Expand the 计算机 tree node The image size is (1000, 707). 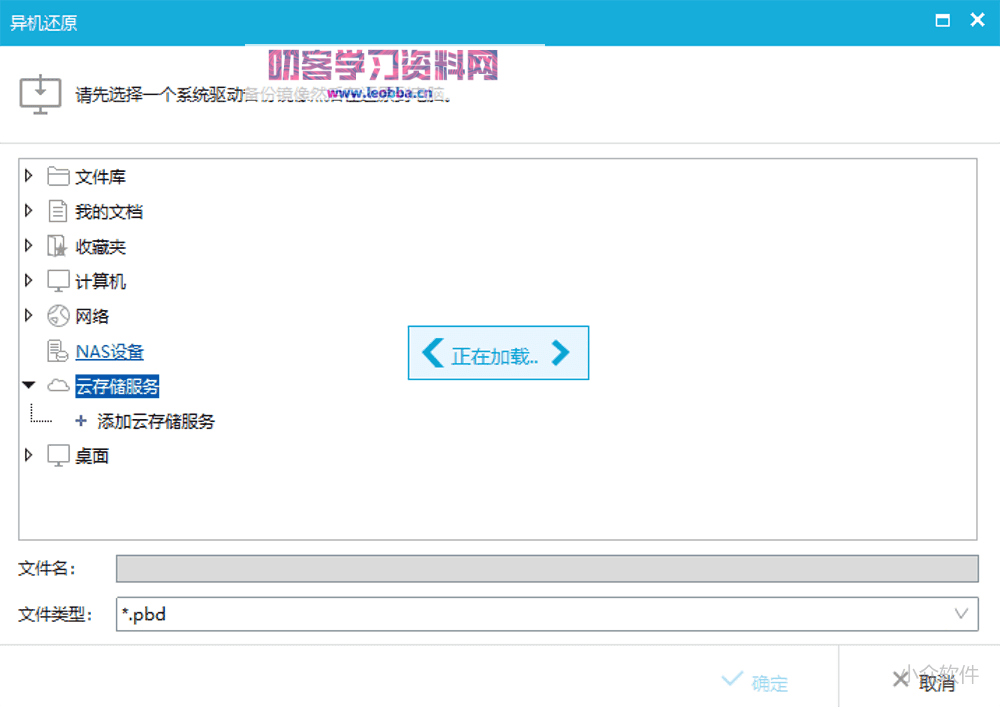pyautogui.click(x=28, y=281)
